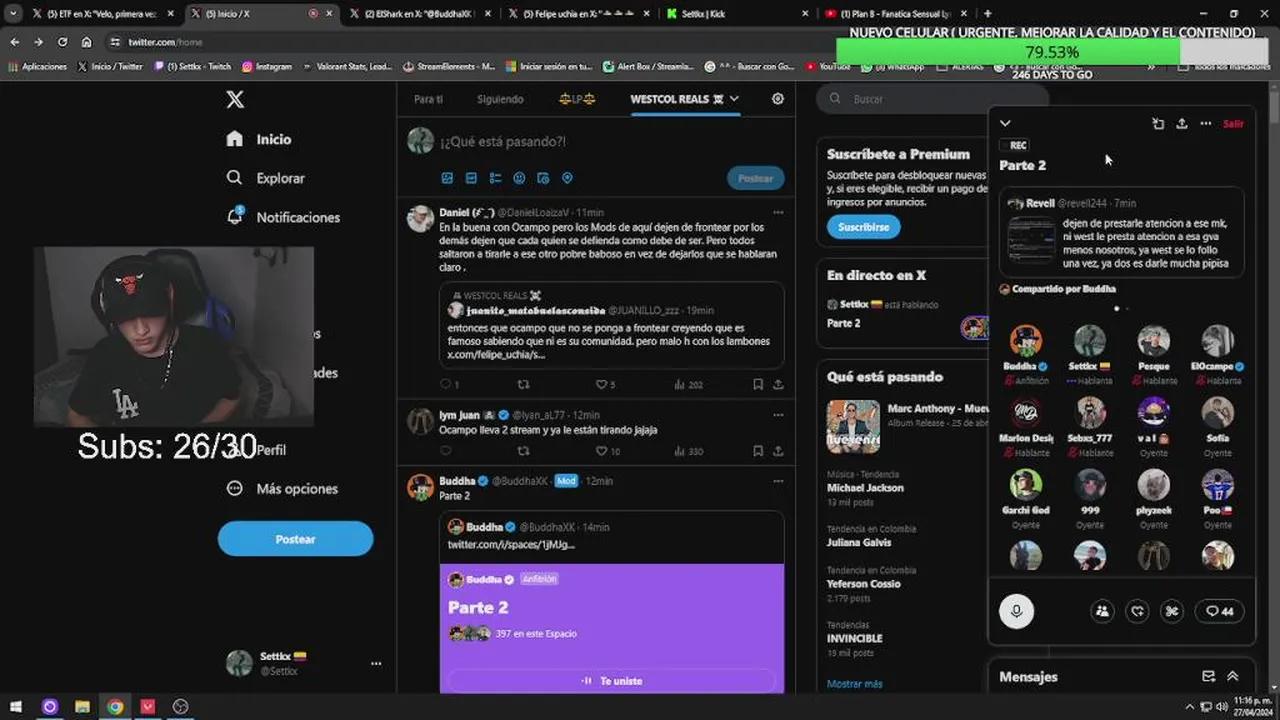The width and height of the screenshot is (1280, 720).
Task: Open the X logo home link
Action: pyautogui.click(x=235, y=99)
